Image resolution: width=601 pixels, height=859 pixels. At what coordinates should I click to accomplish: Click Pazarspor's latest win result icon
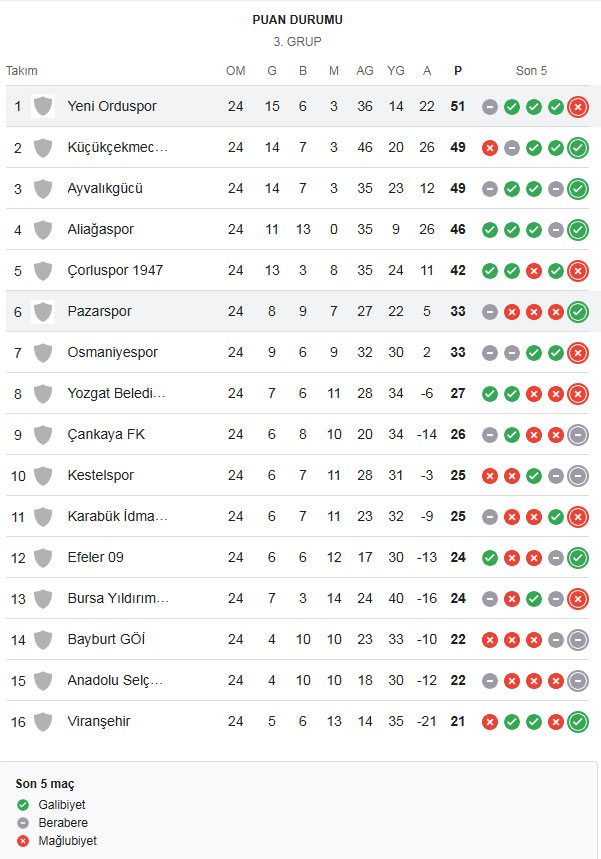tap(577, 311)
